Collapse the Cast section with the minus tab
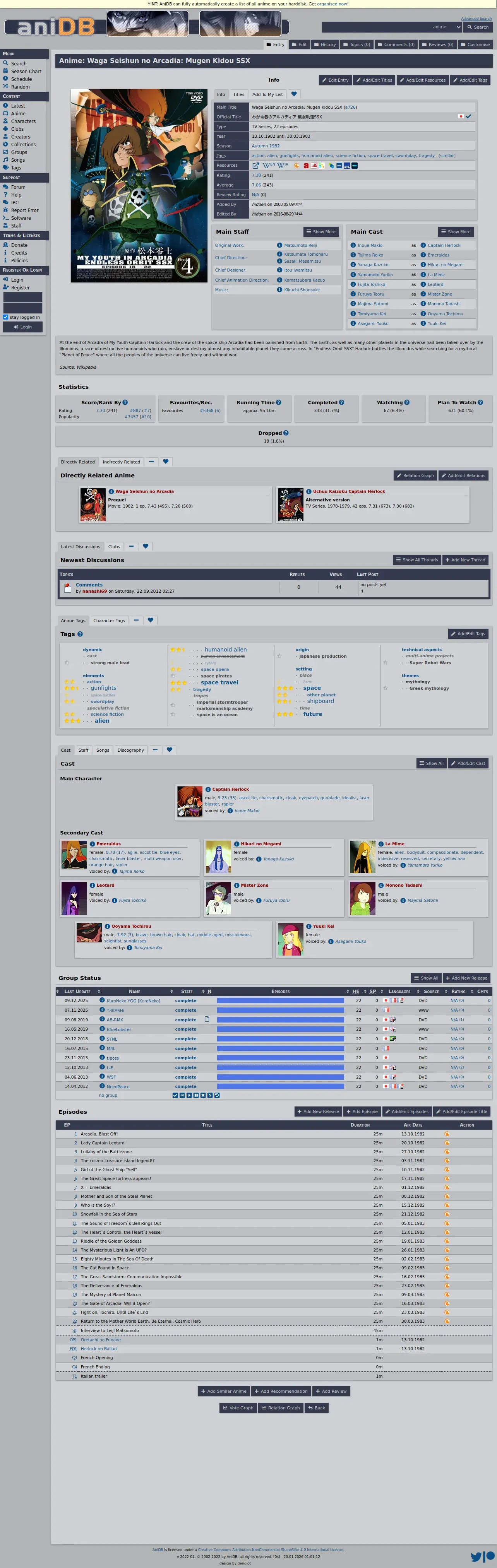The image size is (497, 1568). pyautogui.click(x=155, y=750)
